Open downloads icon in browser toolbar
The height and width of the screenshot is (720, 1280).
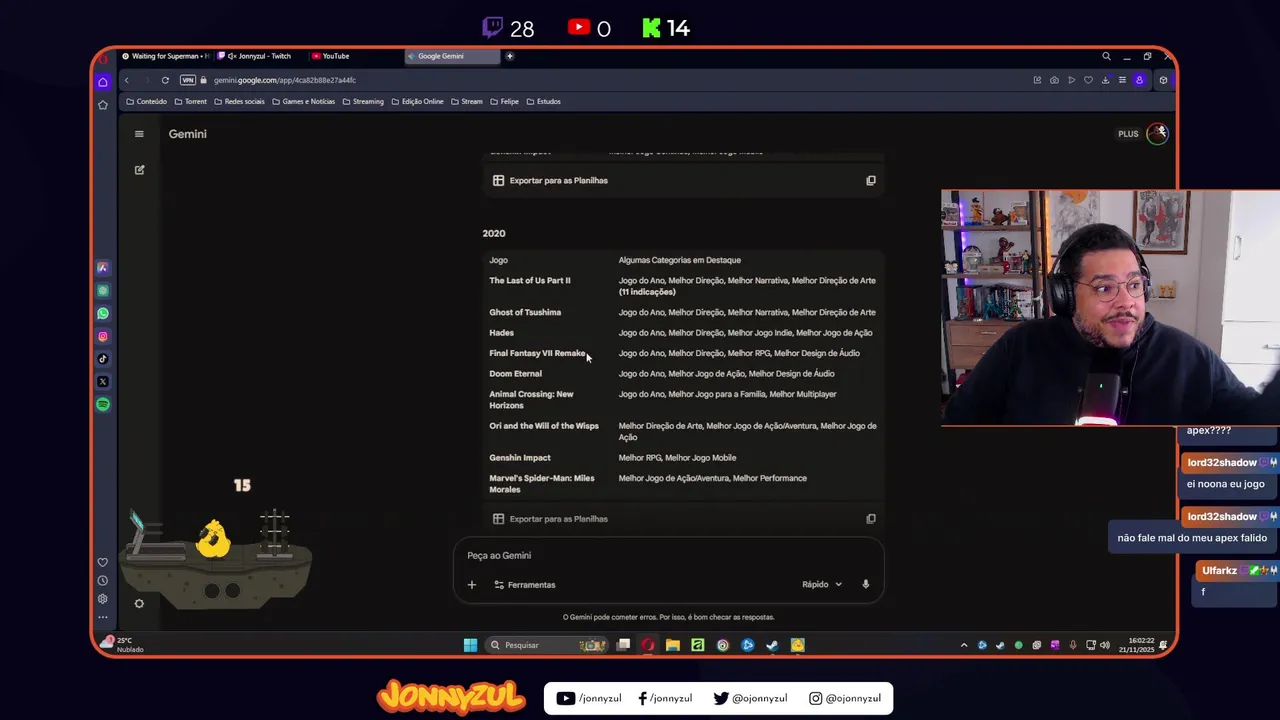(1105, 80)
